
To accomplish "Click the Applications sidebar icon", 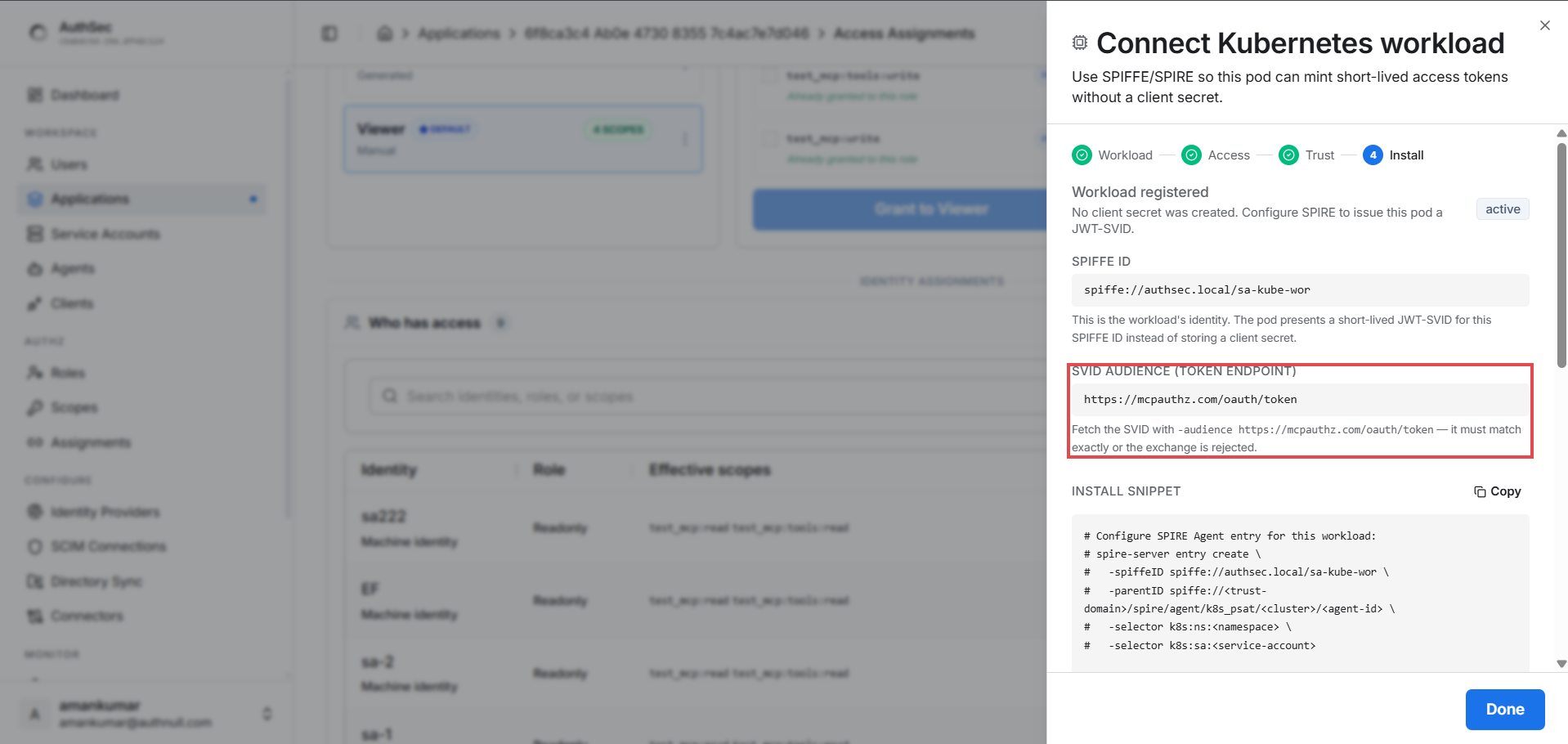I will tap(34, 199).
